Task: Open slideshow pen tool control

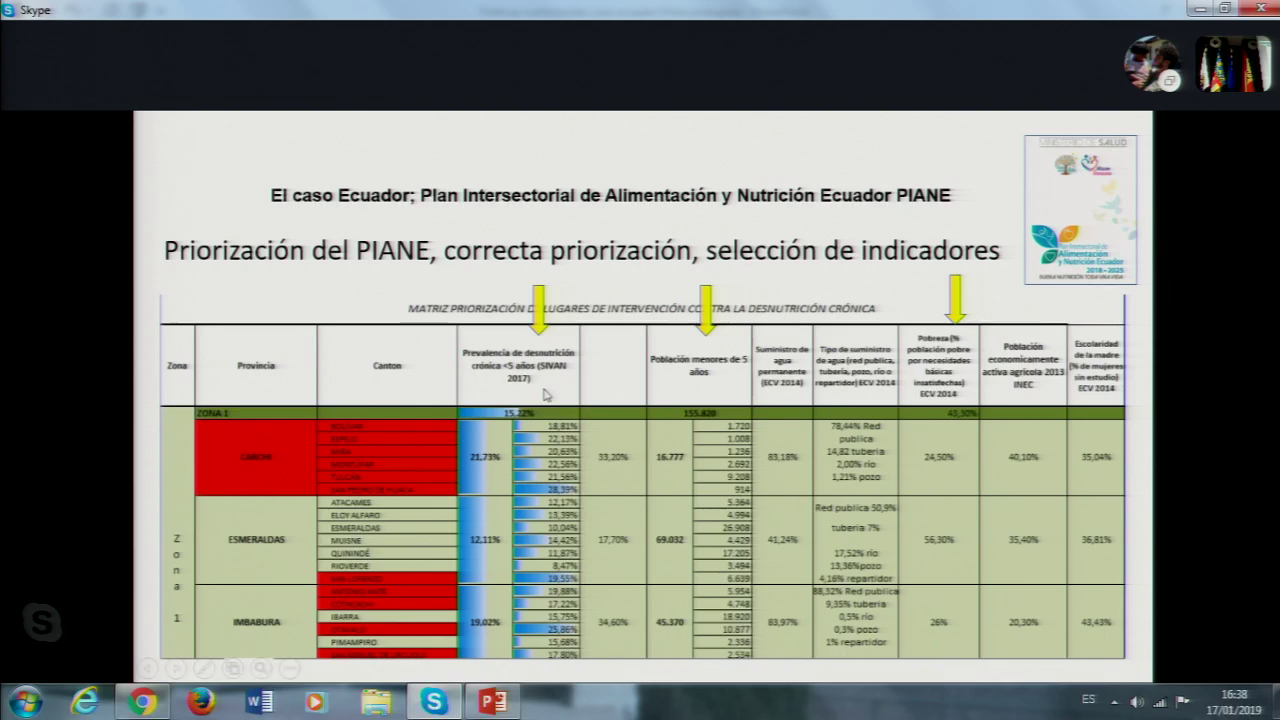Action: pos(205,668)
